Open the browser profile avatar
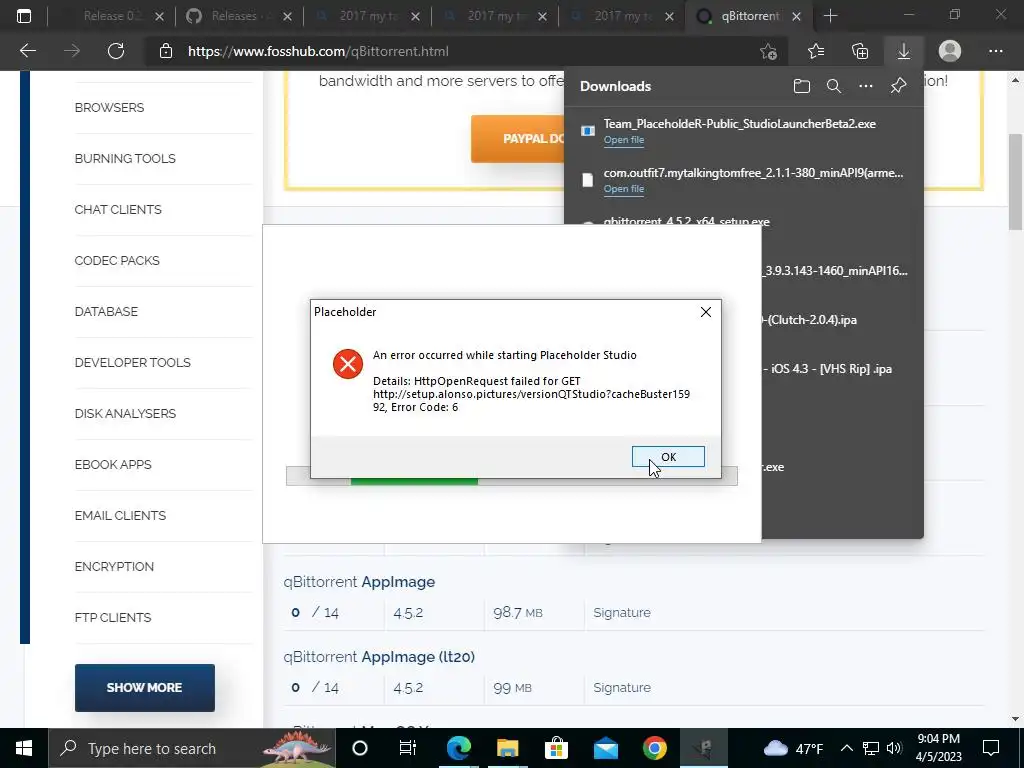Screen dimensions: 1024x768 click(950, 51)
